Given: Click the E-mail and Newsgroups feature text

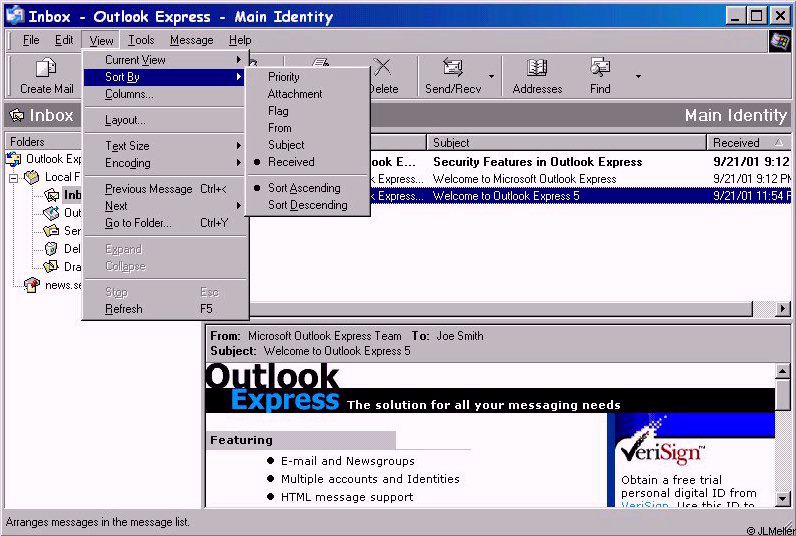Looking at the screenshot, I should pyautogui.click(x=348, y=461).
